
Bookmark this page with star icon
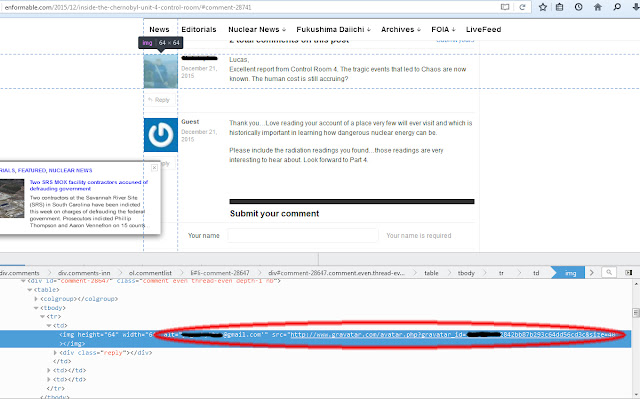tap(542, 7)
